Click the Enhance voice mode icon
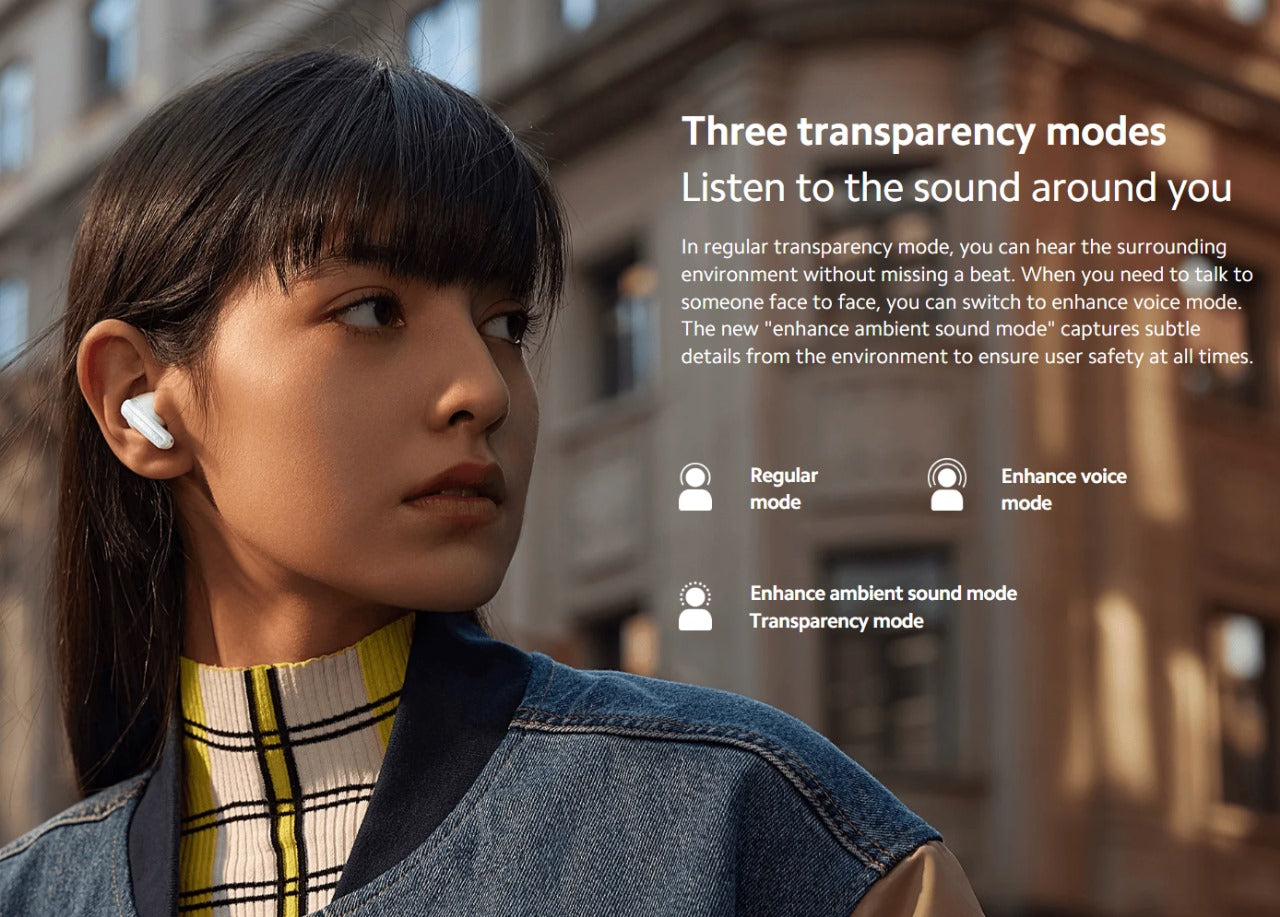 (x=947, y=485)
